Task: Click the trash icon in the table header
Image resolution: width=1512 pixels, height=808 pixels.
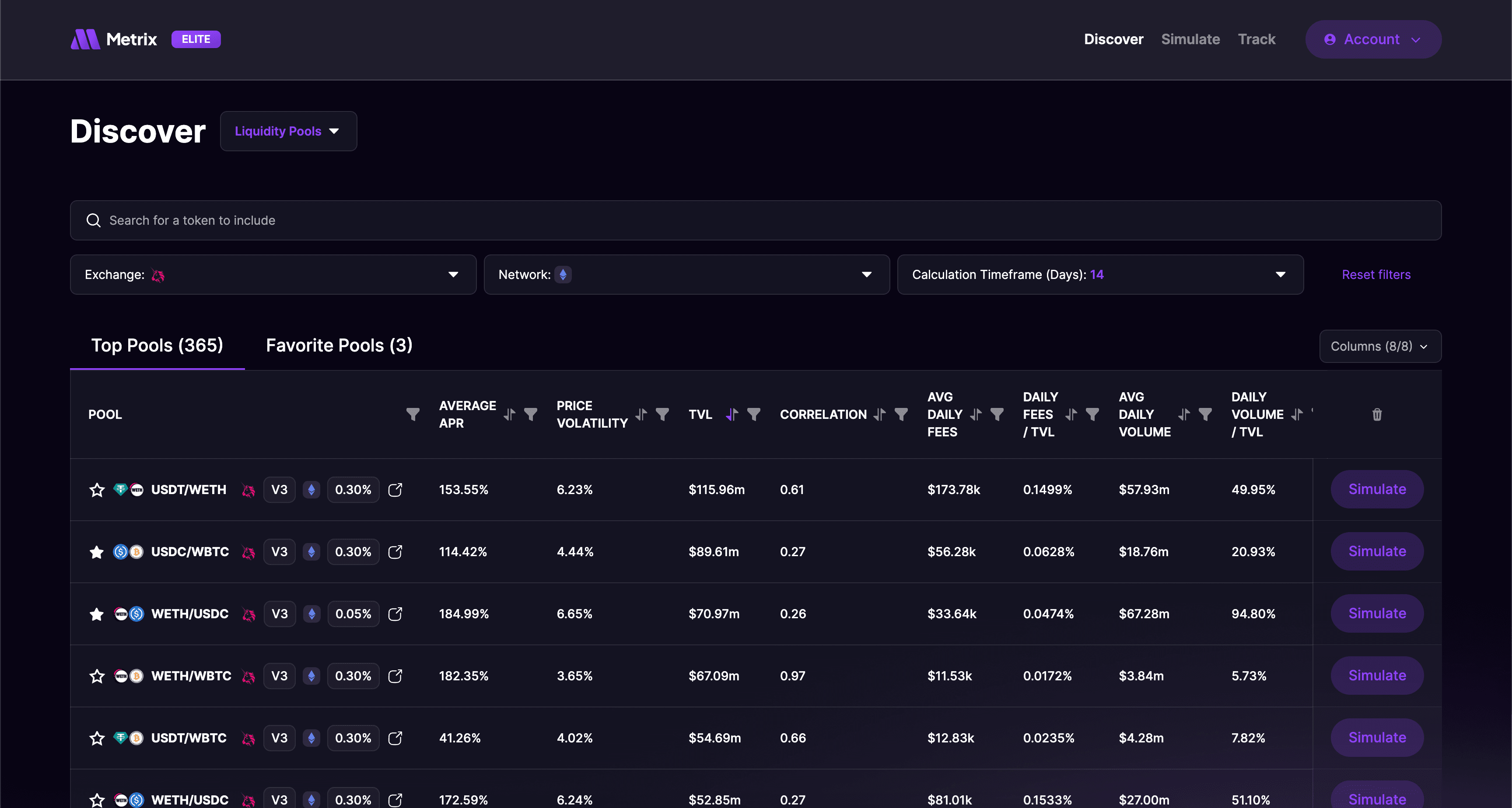Action: pos(1377,415)
